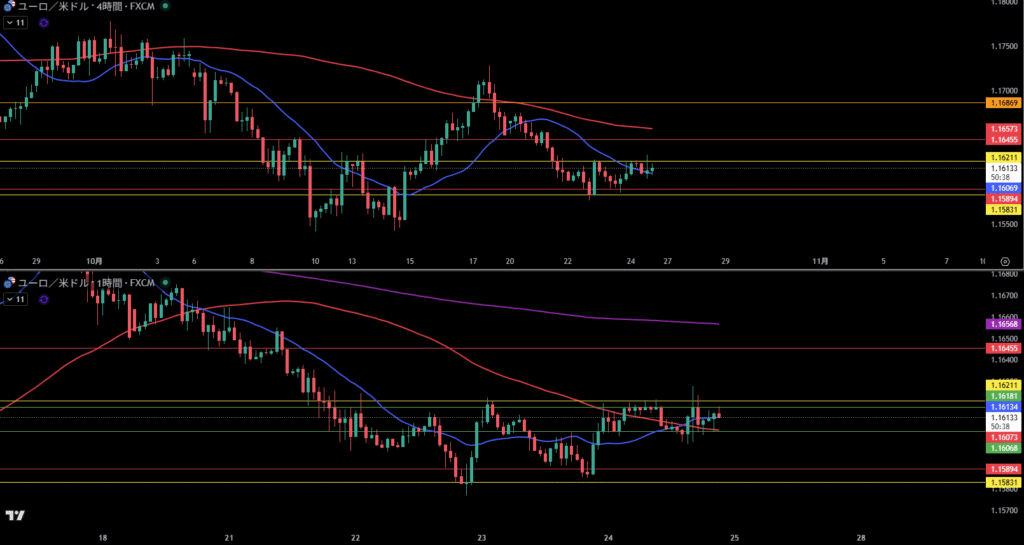
Task: Expand the 11 indicators legend in the bottom chart
Action: click(15, 299)
